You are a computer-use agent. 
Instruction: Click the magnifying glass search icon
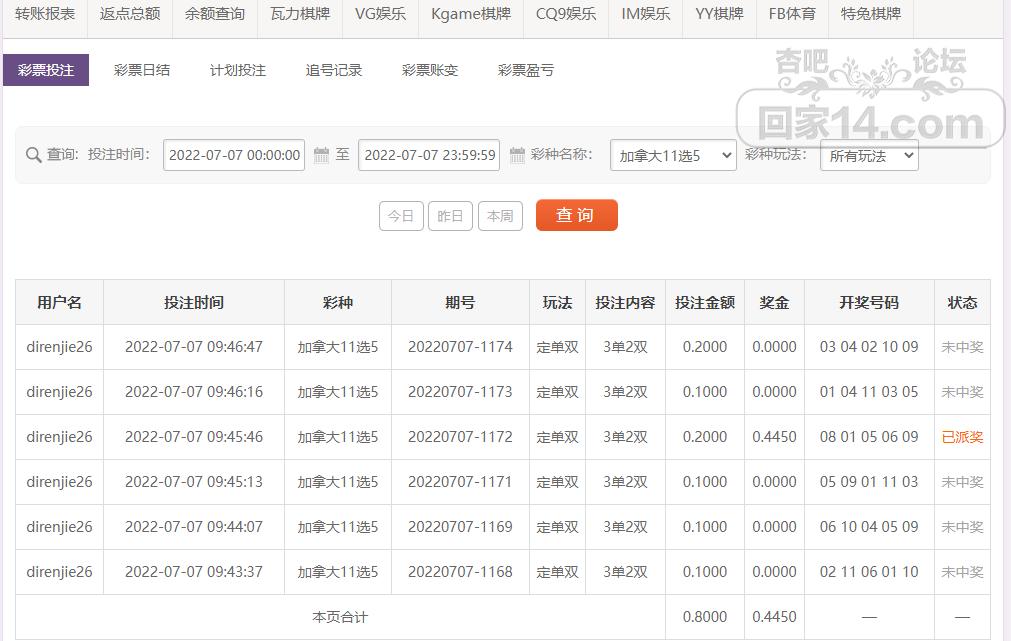pyautogui.click(x=33, y=155)
